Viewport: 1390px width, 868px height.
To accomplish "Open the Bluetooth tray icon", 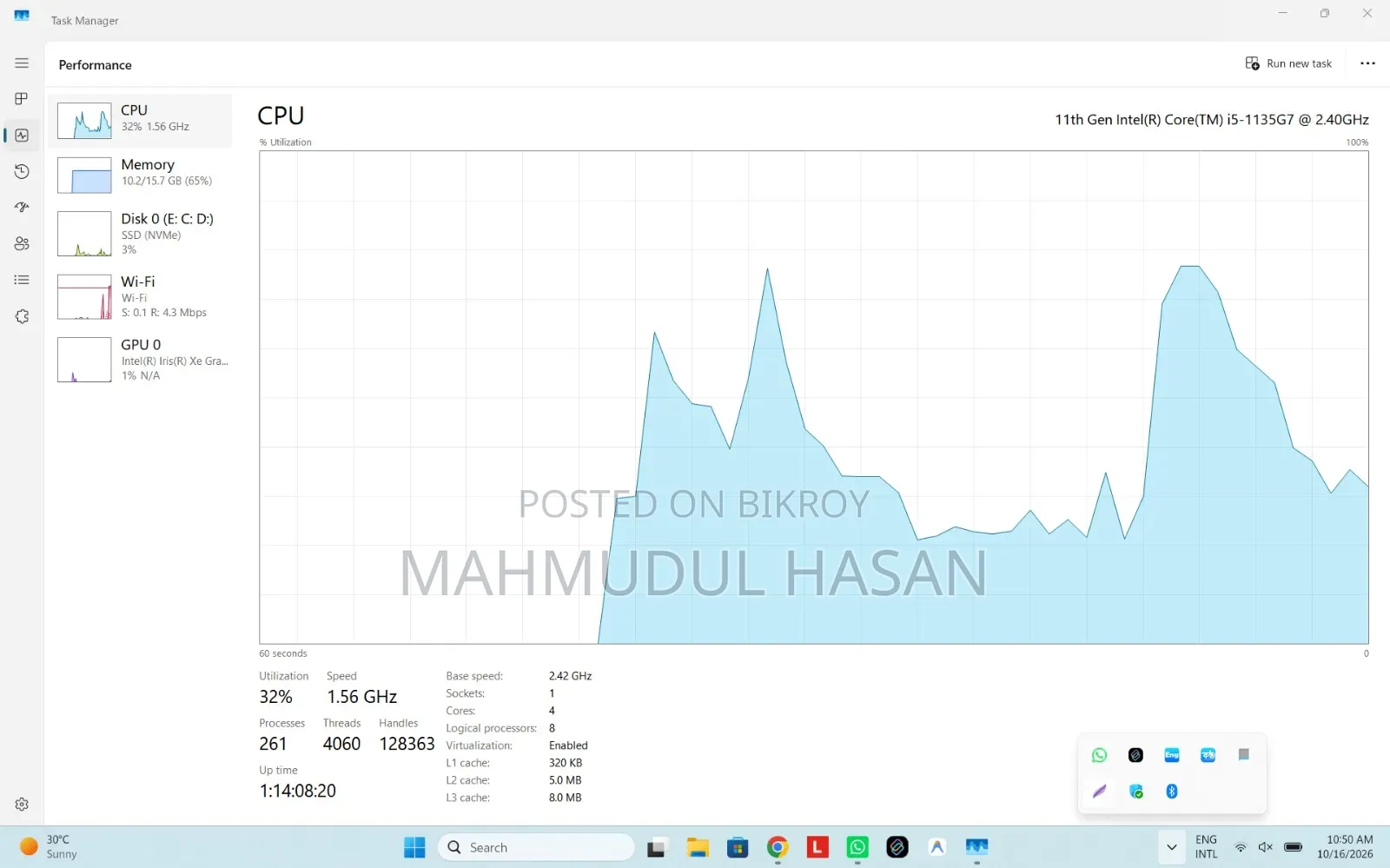I will pyautogui.click(x=1172, y=792).
